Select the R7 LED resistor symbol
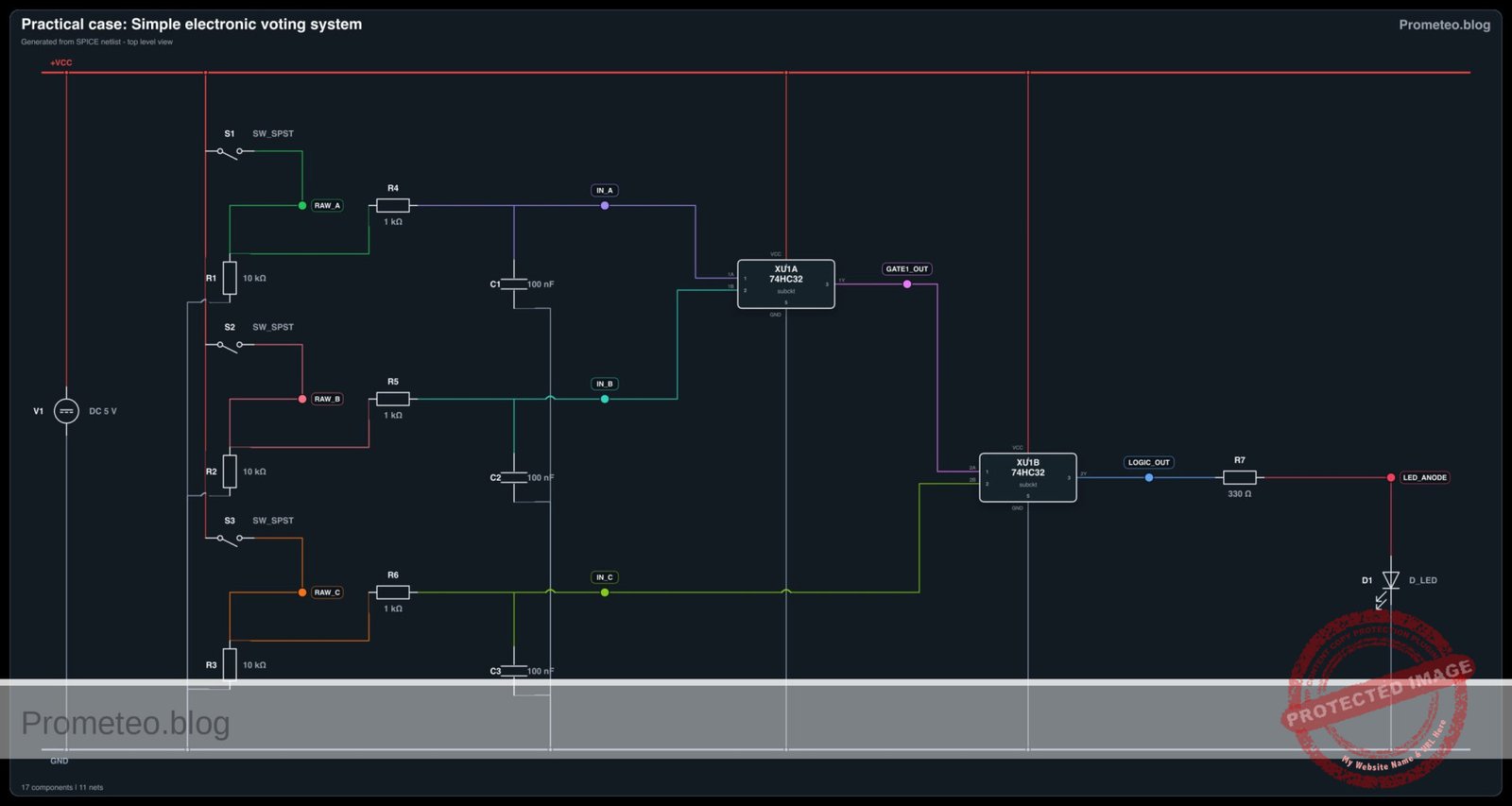 1240,477
